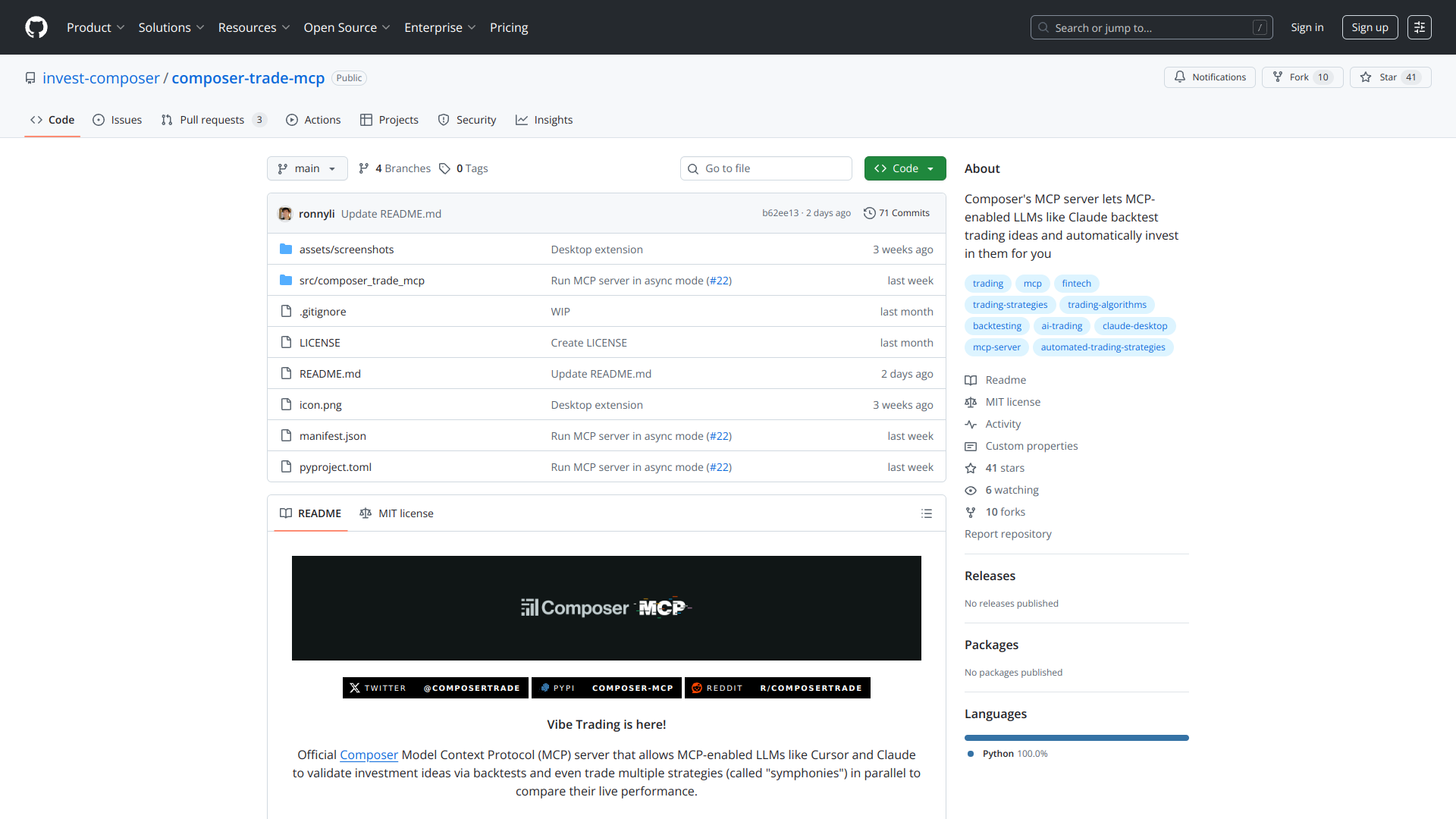This screenshot has height=819, width=1456.
Task: Open the green Code dropdown
Action: 905,168
